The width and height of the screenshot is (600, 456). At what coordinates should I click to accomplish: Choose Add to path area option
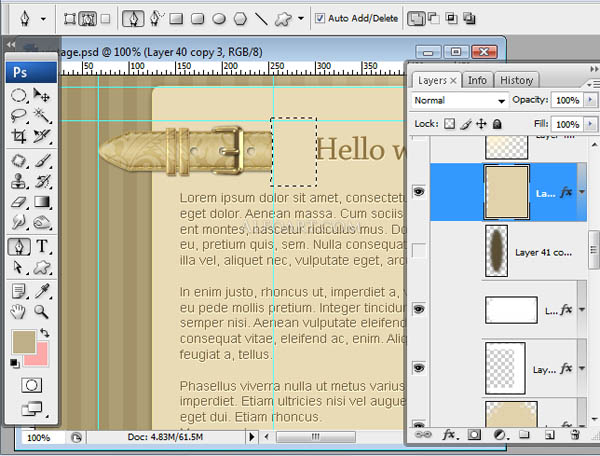416,18
